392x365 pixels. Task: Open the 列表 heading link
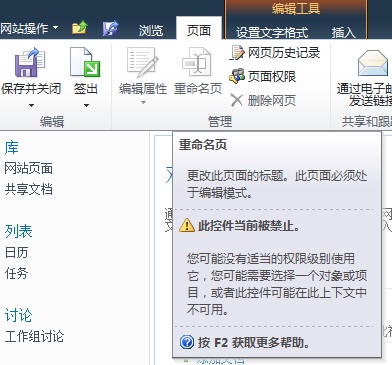(18, 231)
